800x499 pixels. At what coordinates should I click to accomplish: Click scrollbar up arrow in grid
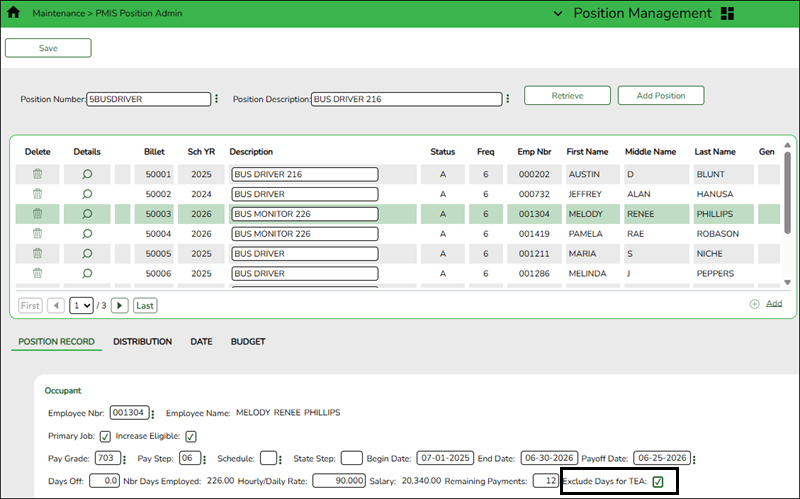pyautogui.click(x=787, y=145)
